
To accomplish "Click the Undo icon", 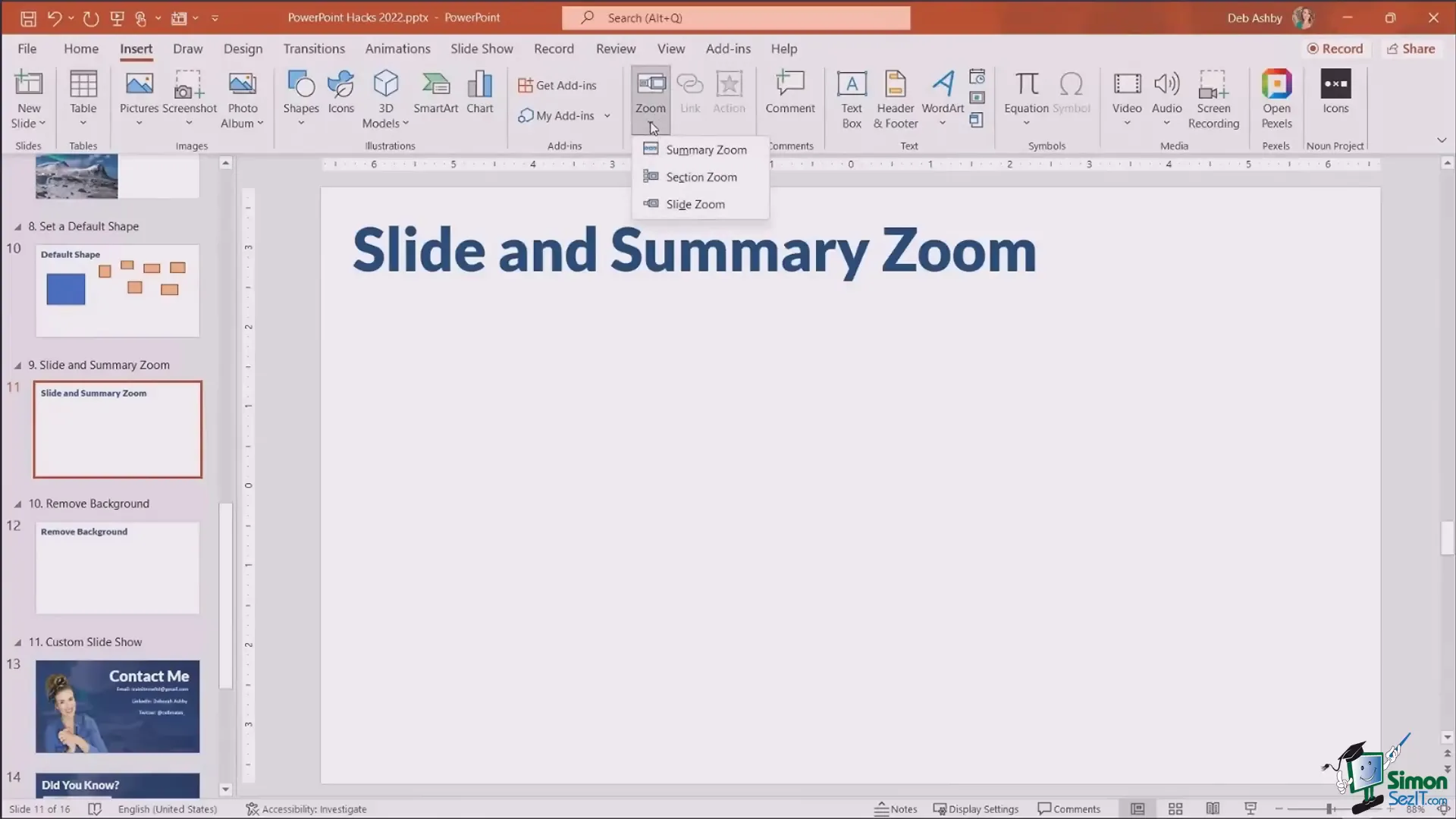I will tap(54, 18).
